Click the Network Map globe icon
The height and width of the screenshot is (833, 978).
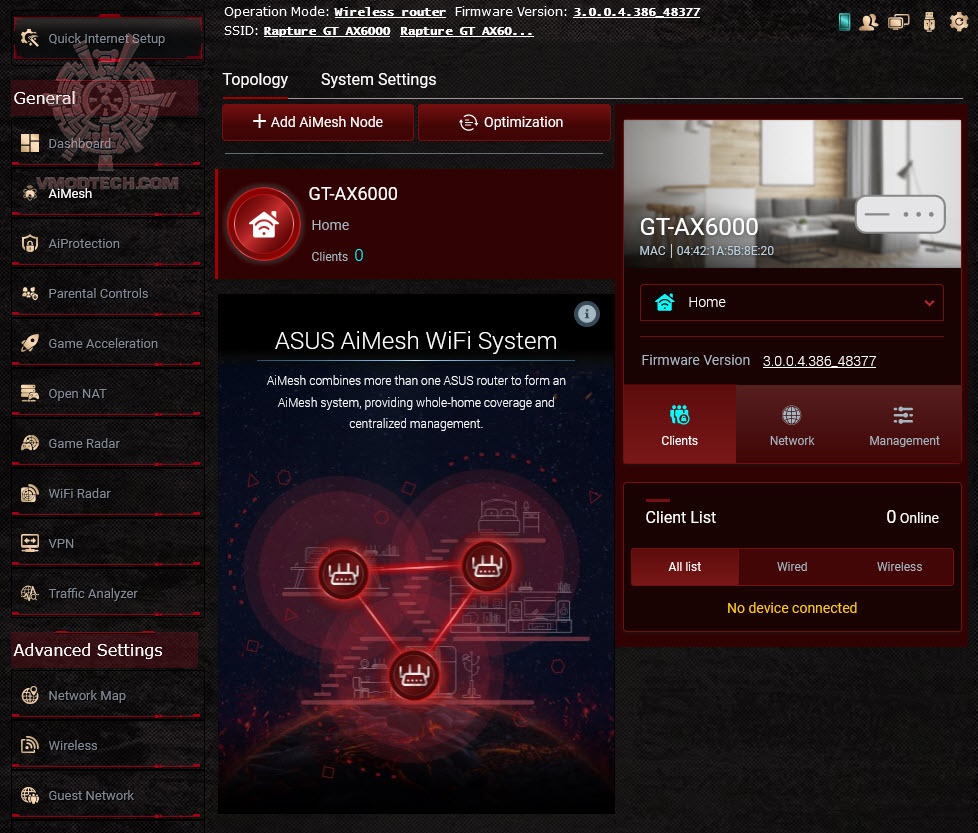pos(30,695)
